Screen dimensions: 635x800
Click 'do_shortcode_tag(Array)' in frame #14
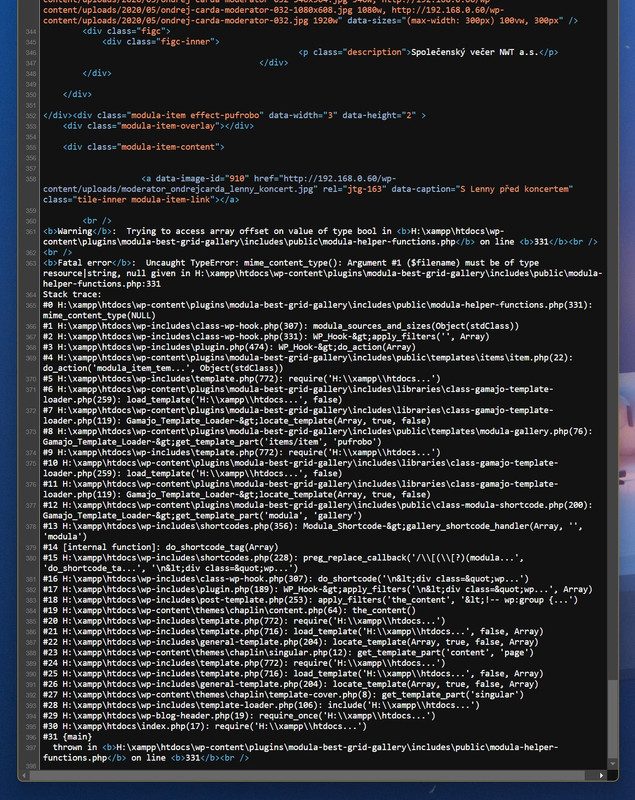coord(222,547)
